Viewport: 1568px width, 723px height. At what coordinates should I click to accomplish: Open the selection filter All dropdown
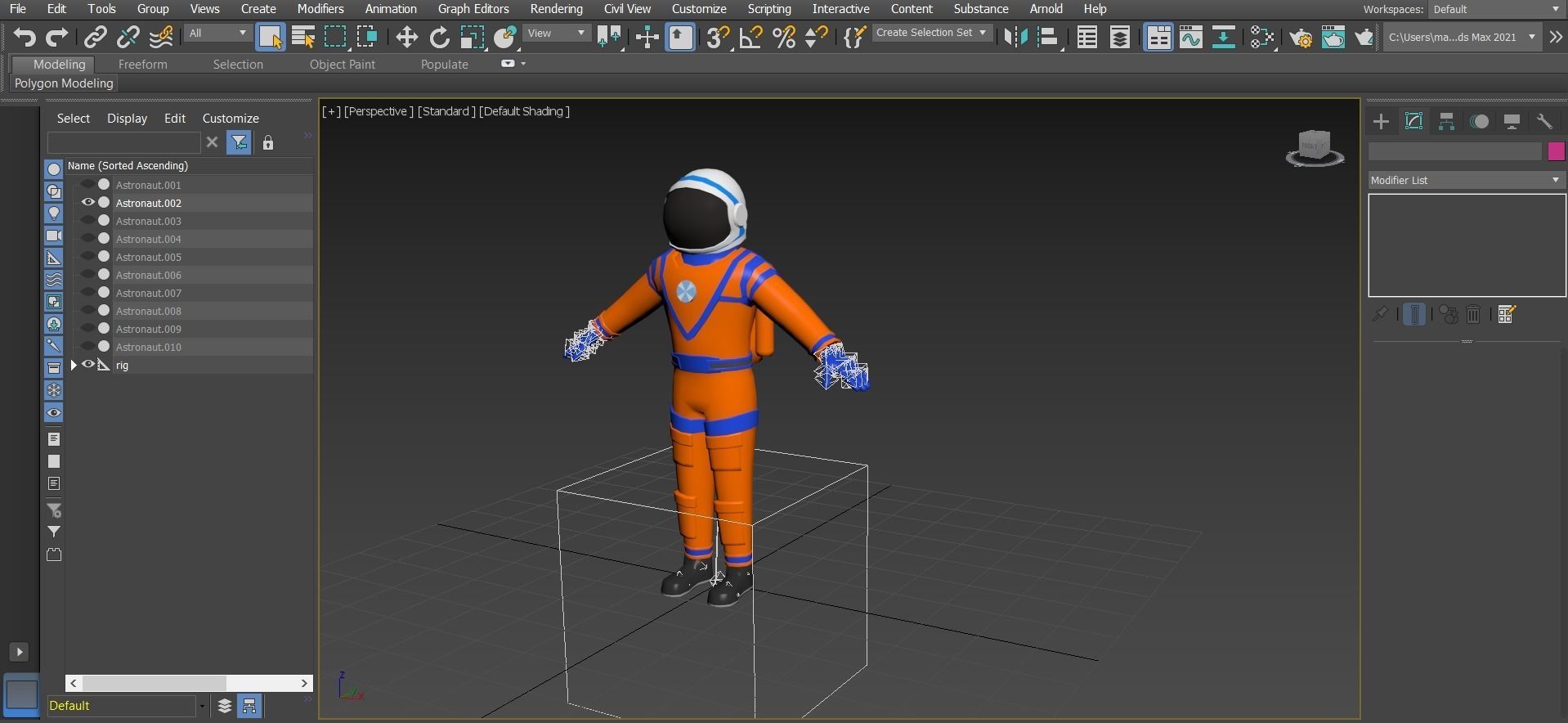[217, 34]
